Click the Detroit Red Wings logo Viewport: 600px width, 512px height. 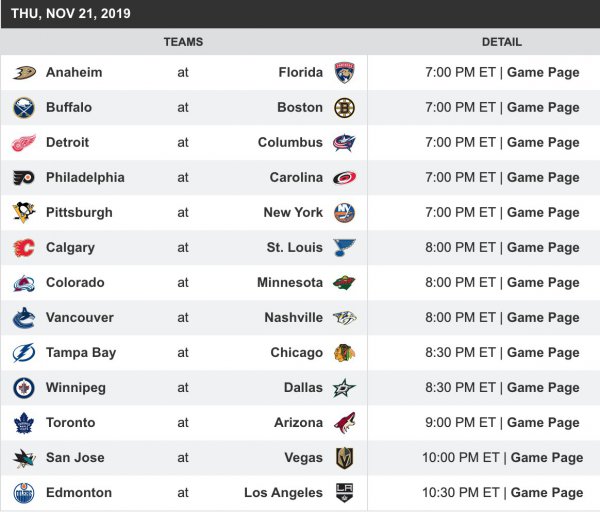[x=24, y=142]
